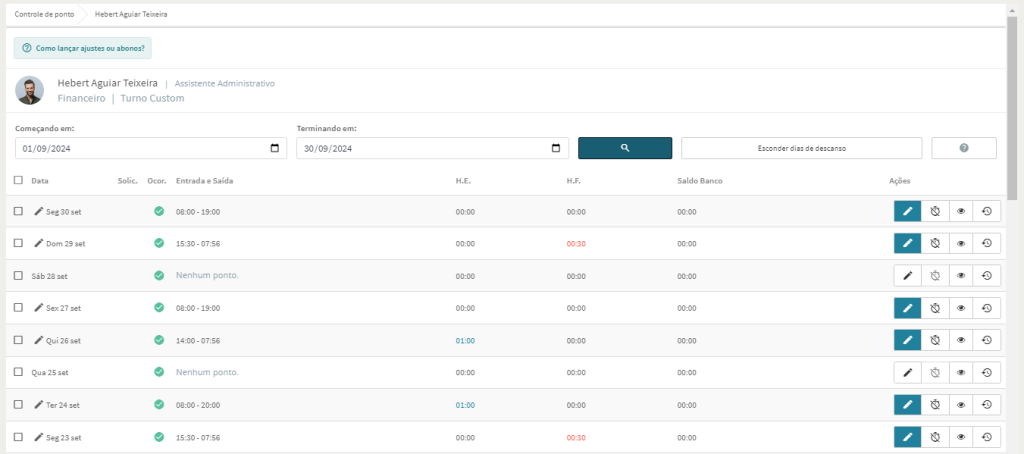
Task: Click clock-off icon for Ter 24 set
Action: tap(935, 404)
